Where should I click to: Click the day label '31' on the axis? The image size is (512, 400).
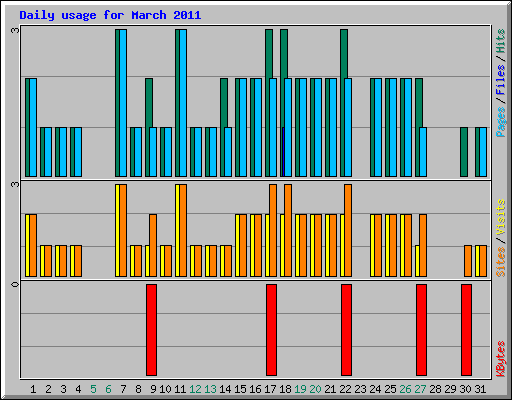[x=480, y=389]
